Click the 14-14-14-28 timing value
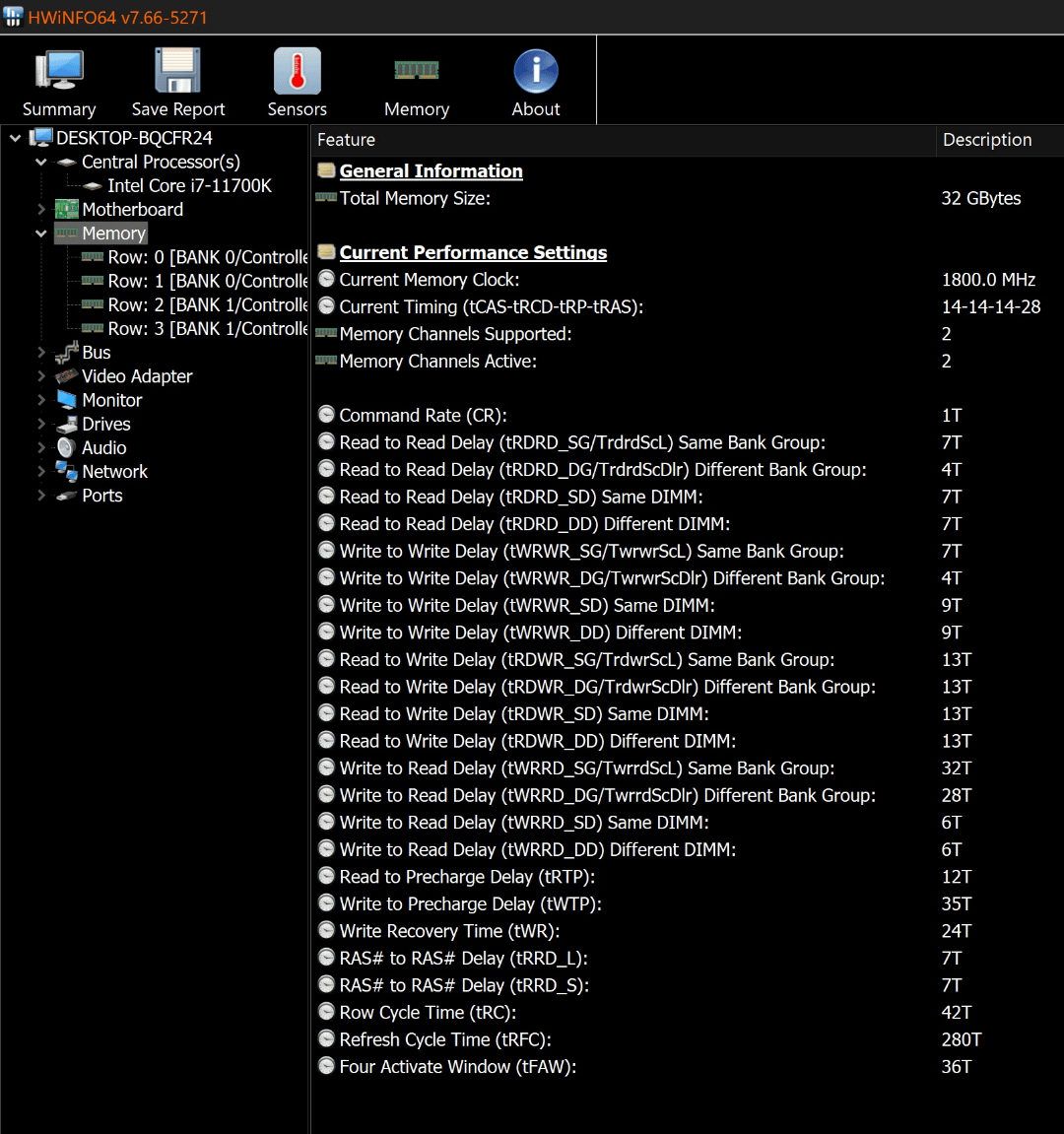This screenshot has width=1064, height=1134. tap(990, 306)
